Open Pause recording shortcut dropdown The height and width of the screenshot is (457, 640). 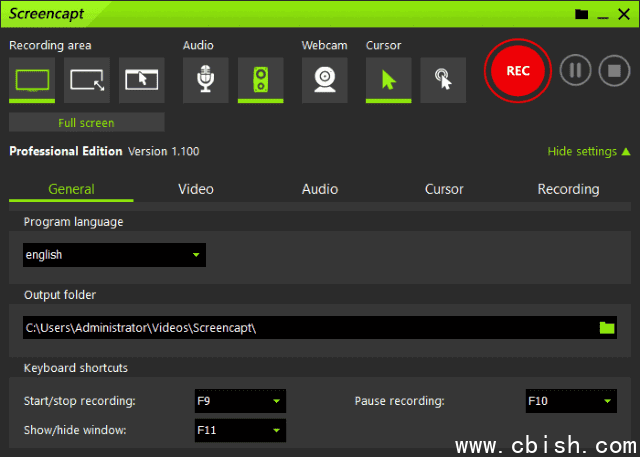pos(570,402)
